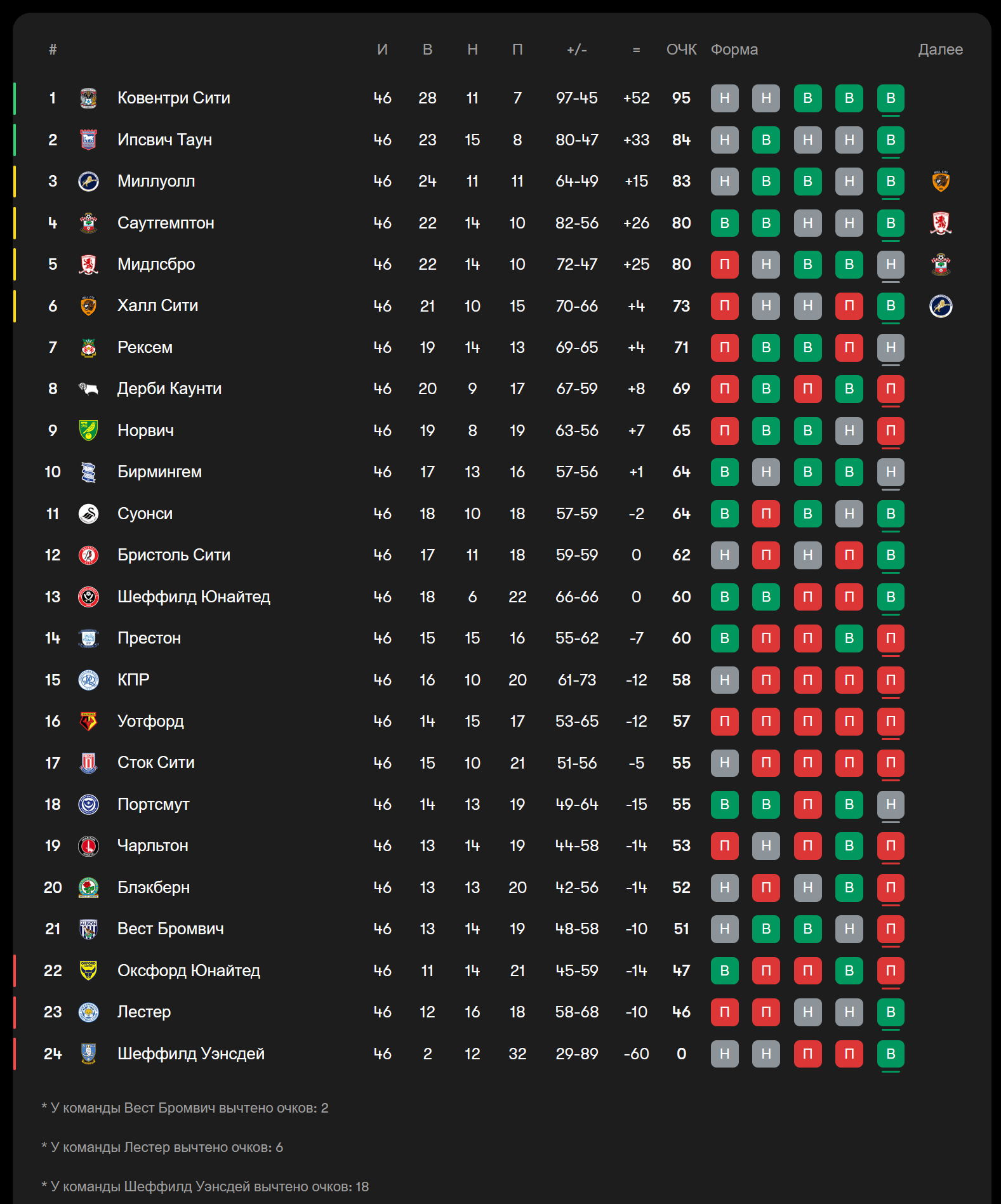Click the Coventry City club crest
The width and height of the screenshot is (1001, 1204).
pos(88,98)
